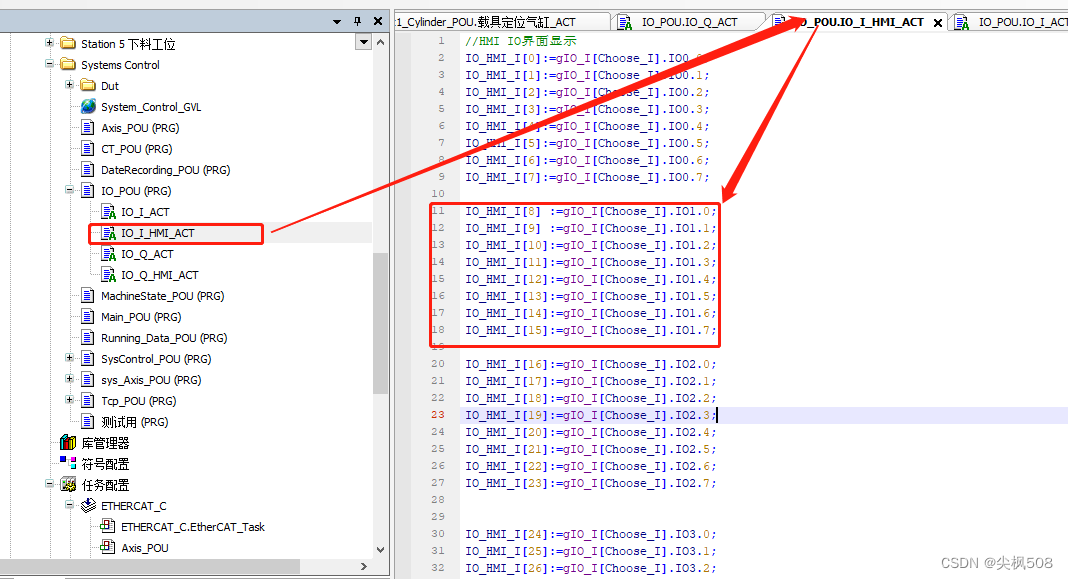Click the SysControl_POU program icon

click(87, 359)
